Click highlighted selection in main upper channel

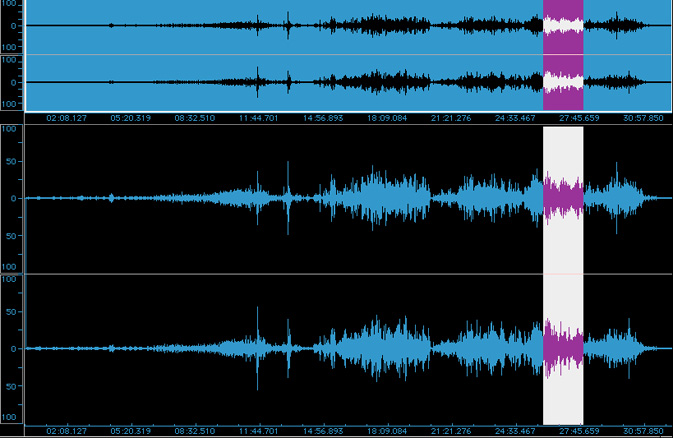click(563, 198)
